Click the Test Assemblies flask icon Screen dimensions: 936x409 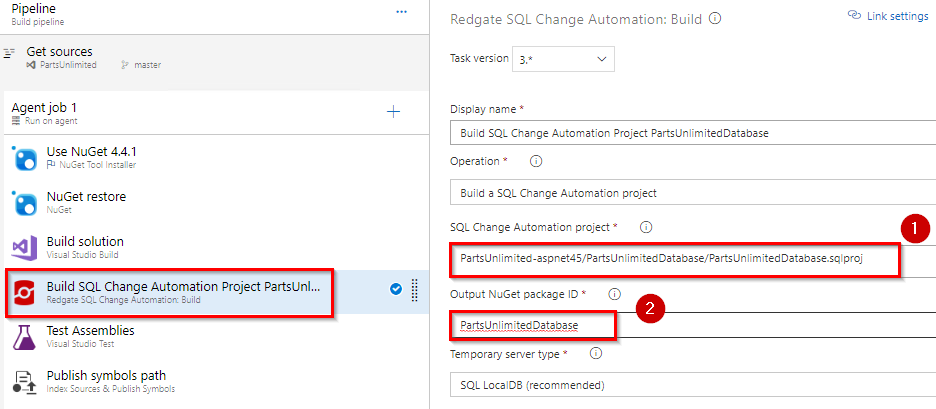tap(24, 337)
